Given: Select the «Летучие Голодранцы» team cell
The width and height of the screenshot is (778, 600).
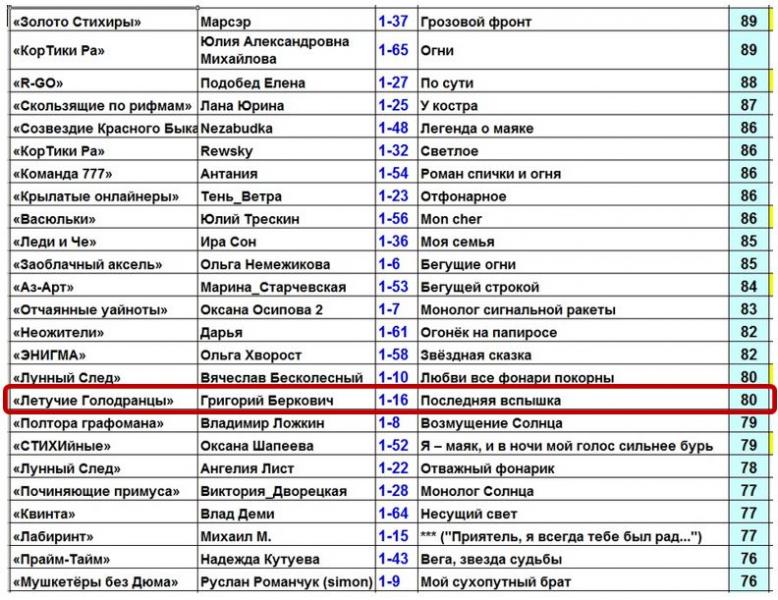Looking at the screenshot, I should pyautogui.click(x=92, y=400).
